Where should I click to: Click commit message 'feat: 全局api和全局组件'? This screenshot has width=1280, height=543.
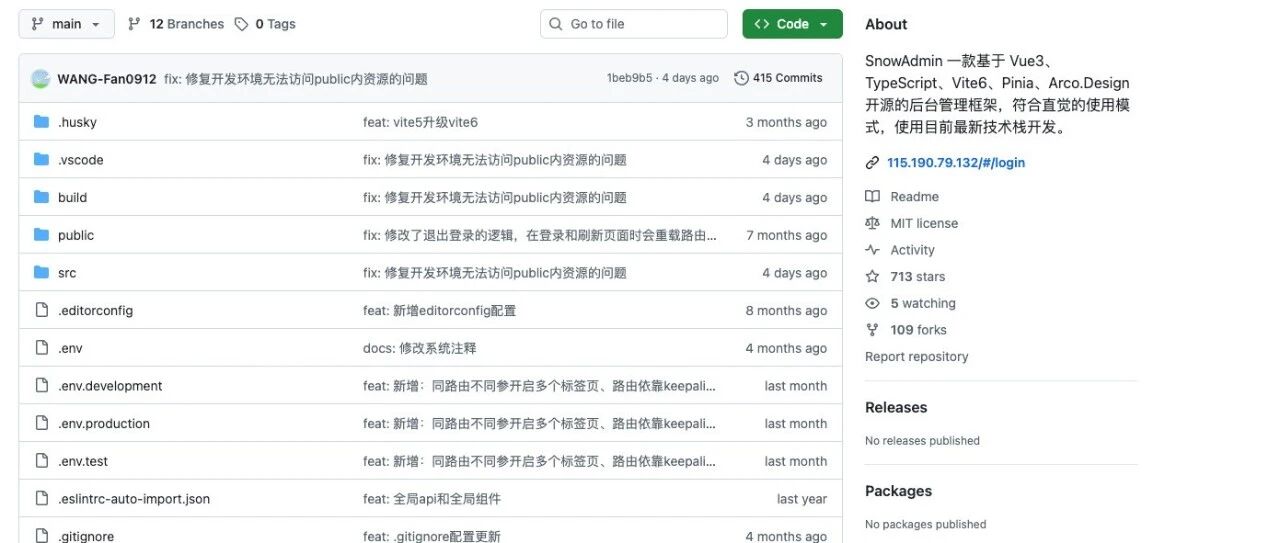432,499
